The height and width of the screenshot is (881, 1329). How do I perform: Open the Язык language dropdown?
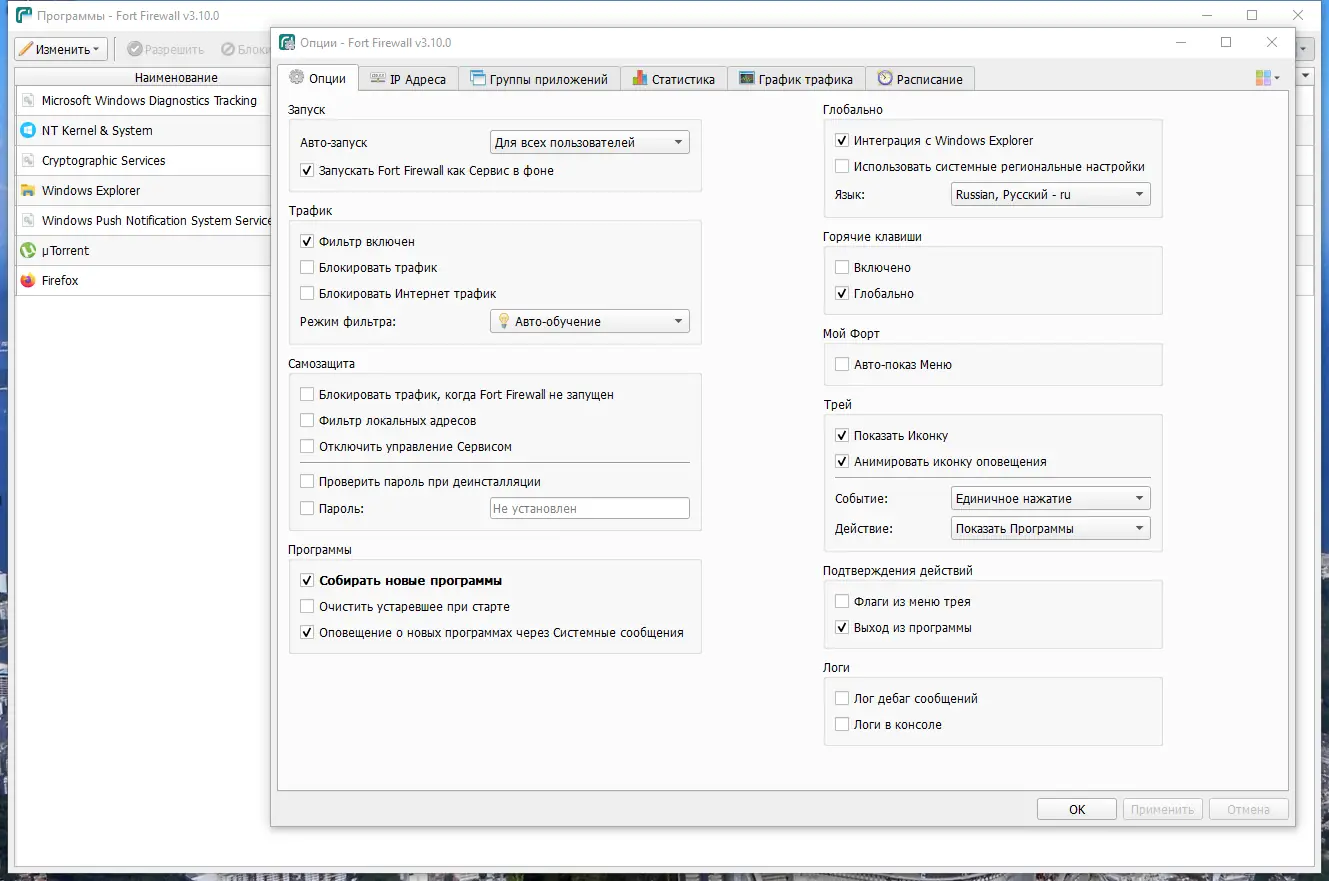[x=1051, y=195]
